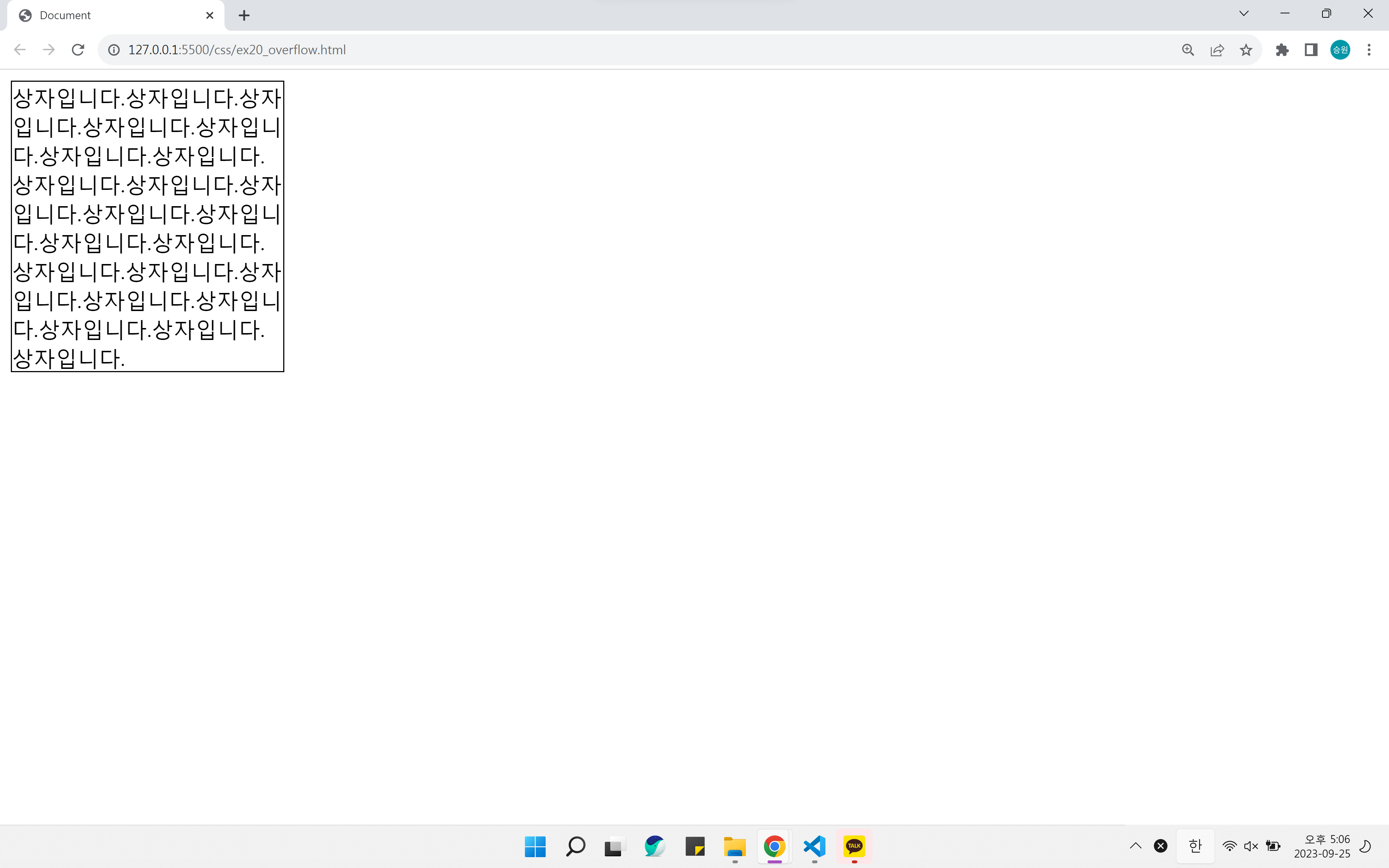Open a new tab
This screenshot has width=1389, height=868.
pyautogui.click(x=244, y=16)
